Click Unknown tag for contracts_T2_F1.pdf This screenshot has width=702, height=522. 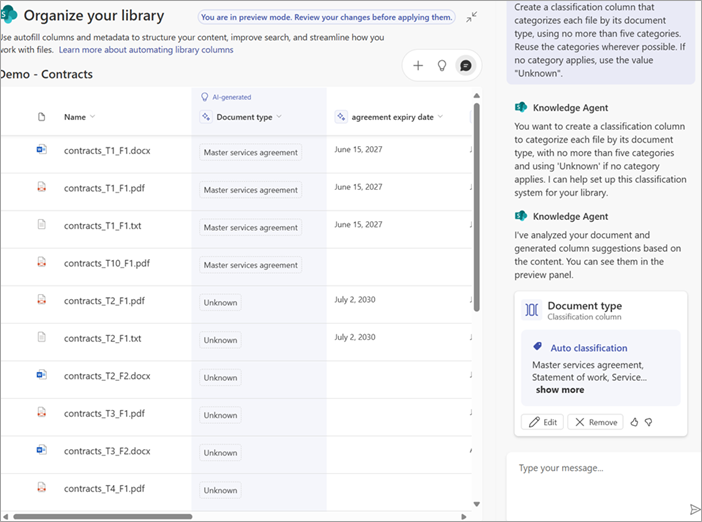tap(220, 303)
